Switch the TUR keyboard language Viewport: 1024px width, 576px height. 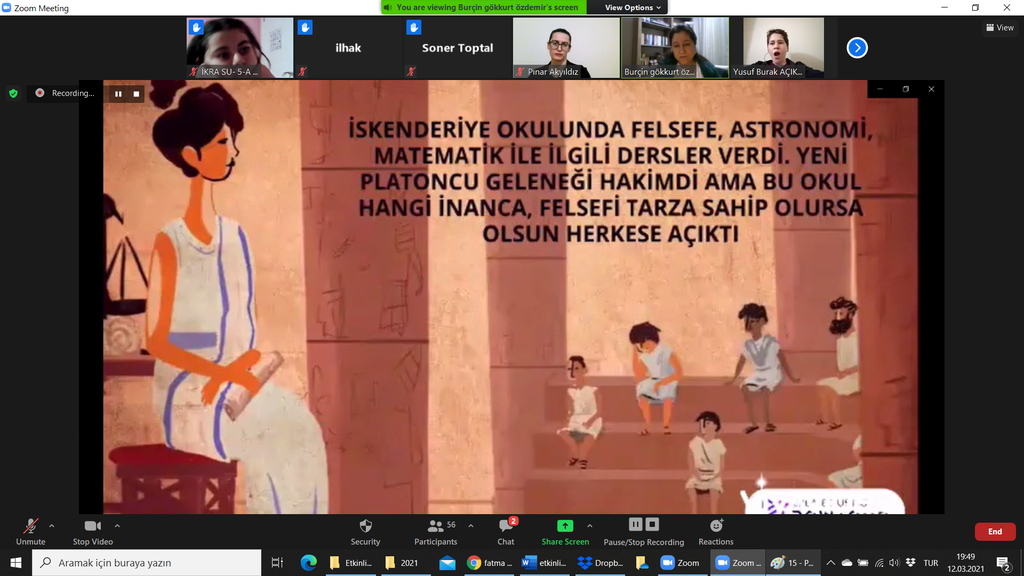tap(931, 562)
